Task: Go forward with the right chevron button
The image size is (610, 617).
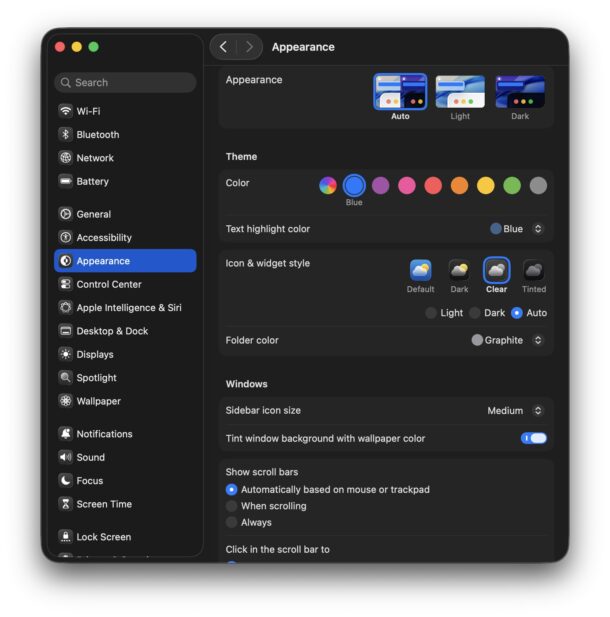Action: (x=249, y=47)
